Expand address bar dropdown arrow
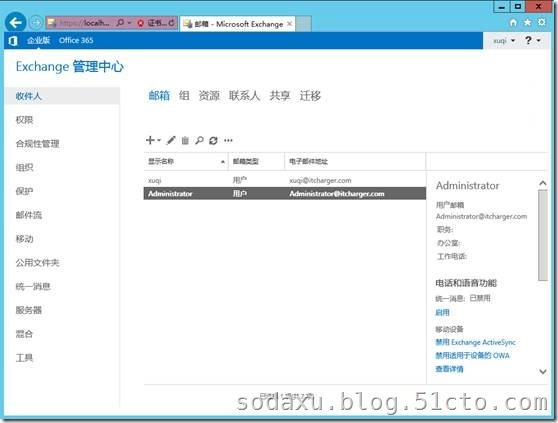Screen dimensions: 558x423 click(129, 23)
